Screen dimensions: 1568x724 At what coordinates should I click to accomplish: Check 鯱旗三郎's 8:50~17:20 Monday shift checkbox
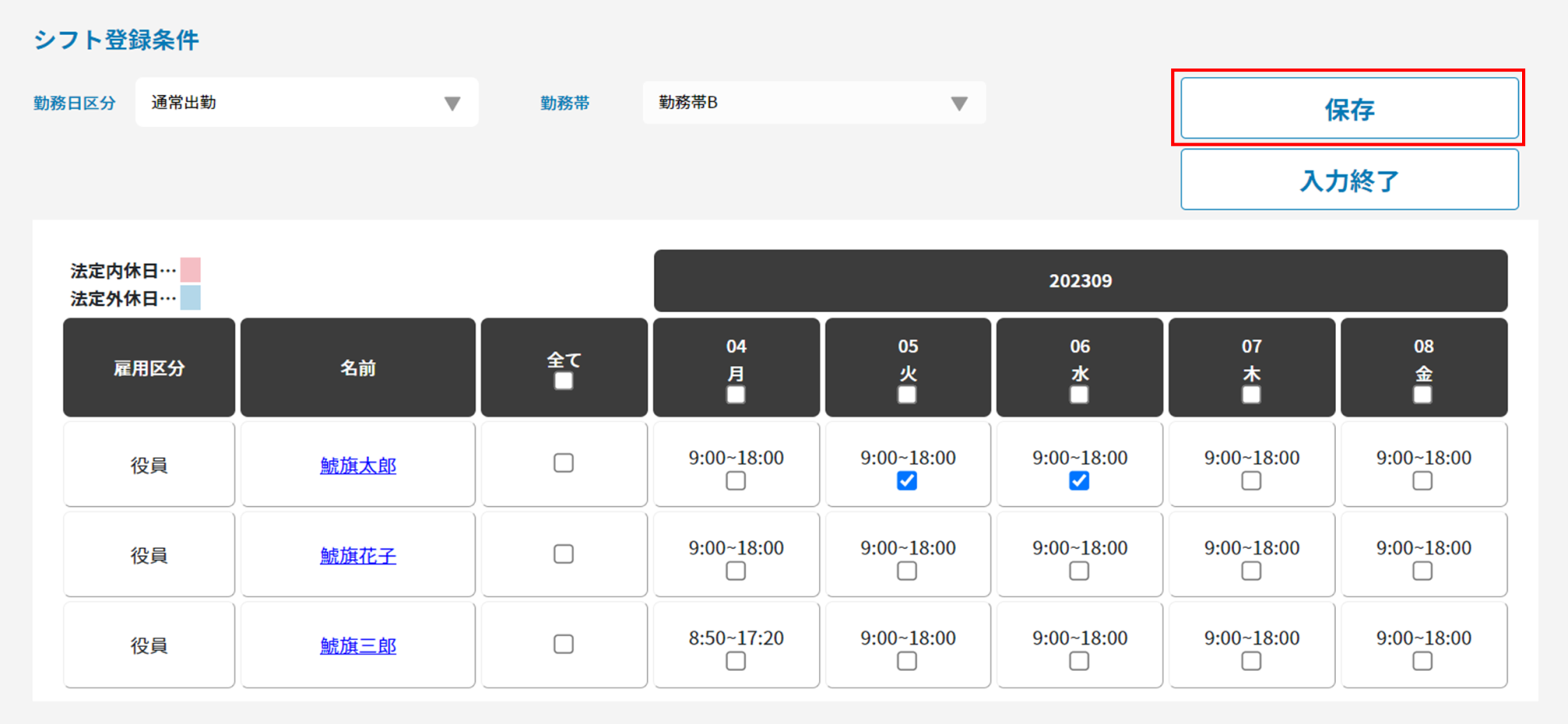736,661
